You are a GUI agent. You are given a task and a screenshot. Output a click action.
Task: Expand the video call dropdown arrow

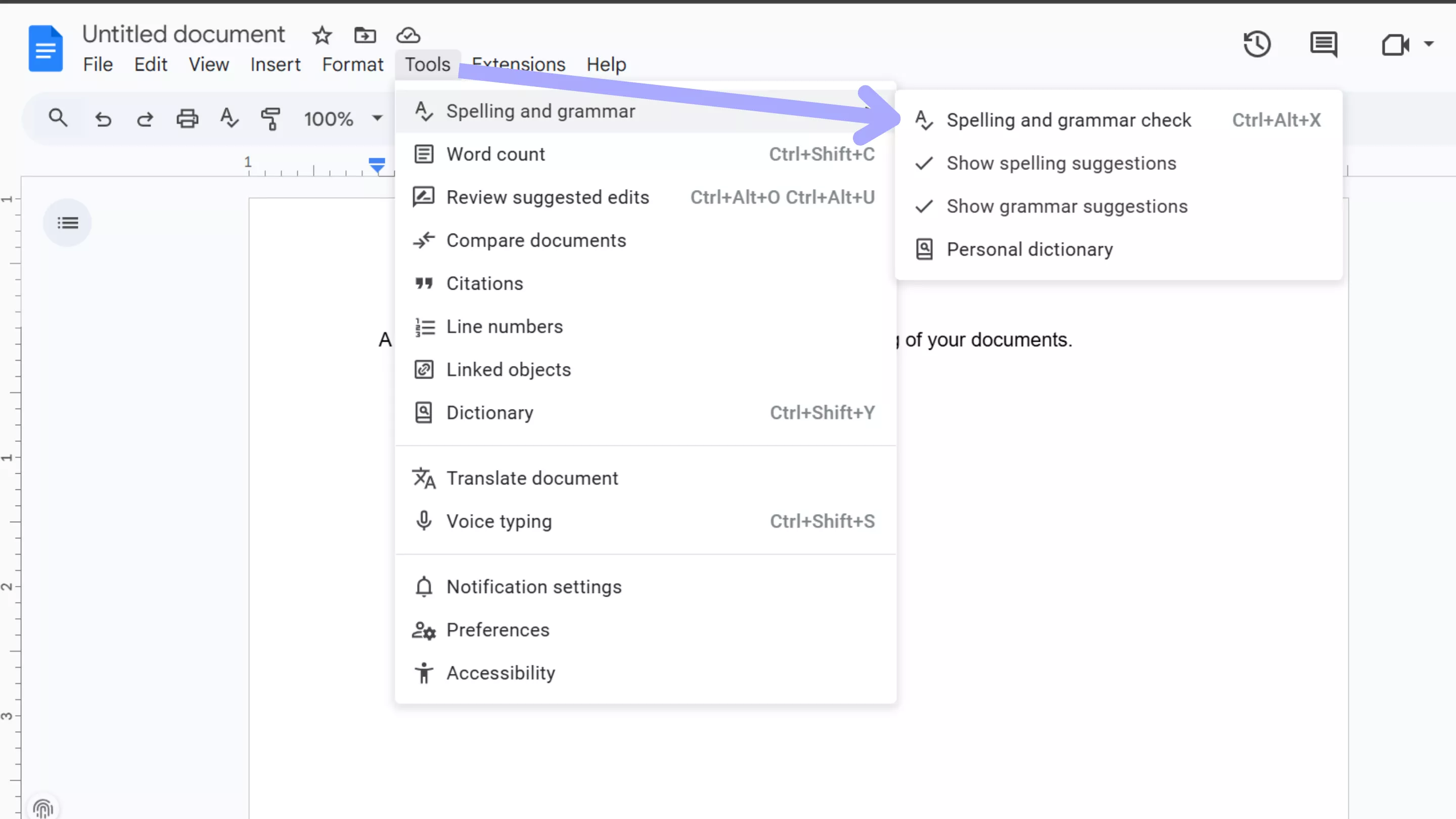(1428, 44)
